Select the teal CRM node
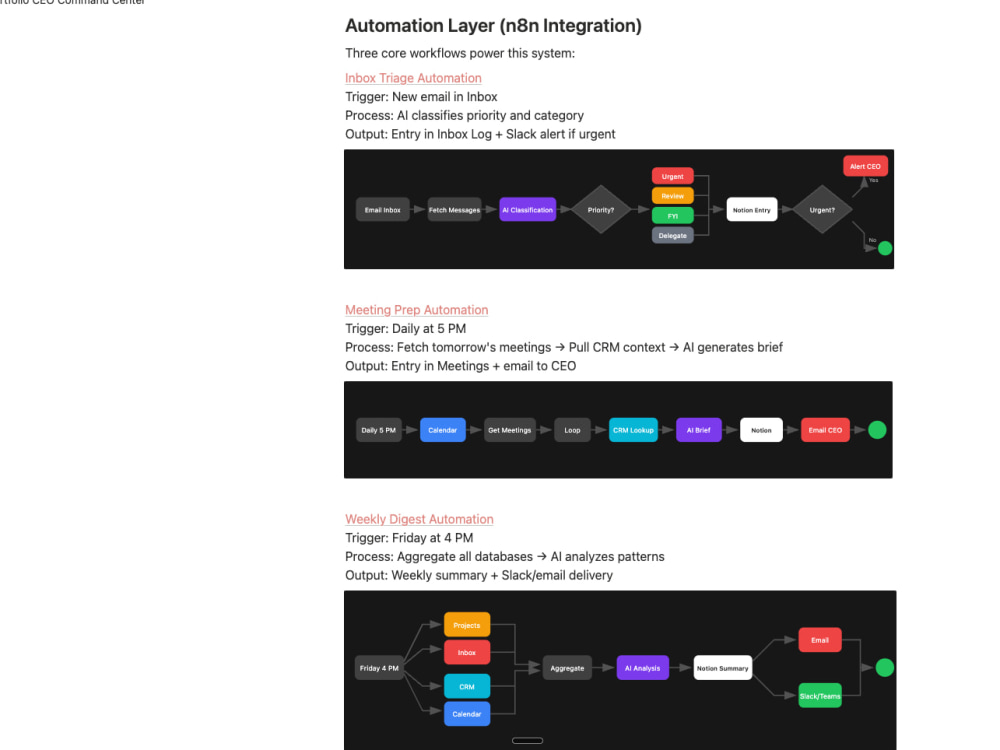This screenshot has width=1000, height=750. point(467,686)
